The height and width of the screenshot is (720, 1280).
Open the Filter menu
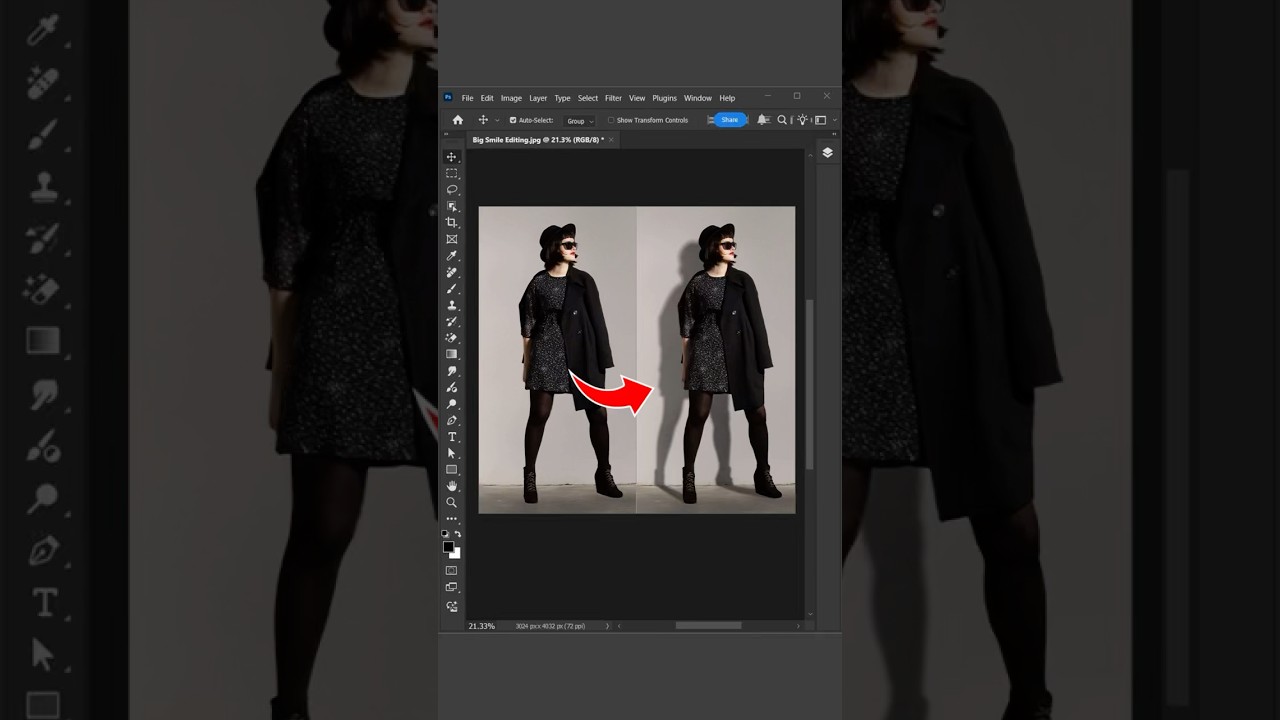click(x=613, y=98)
